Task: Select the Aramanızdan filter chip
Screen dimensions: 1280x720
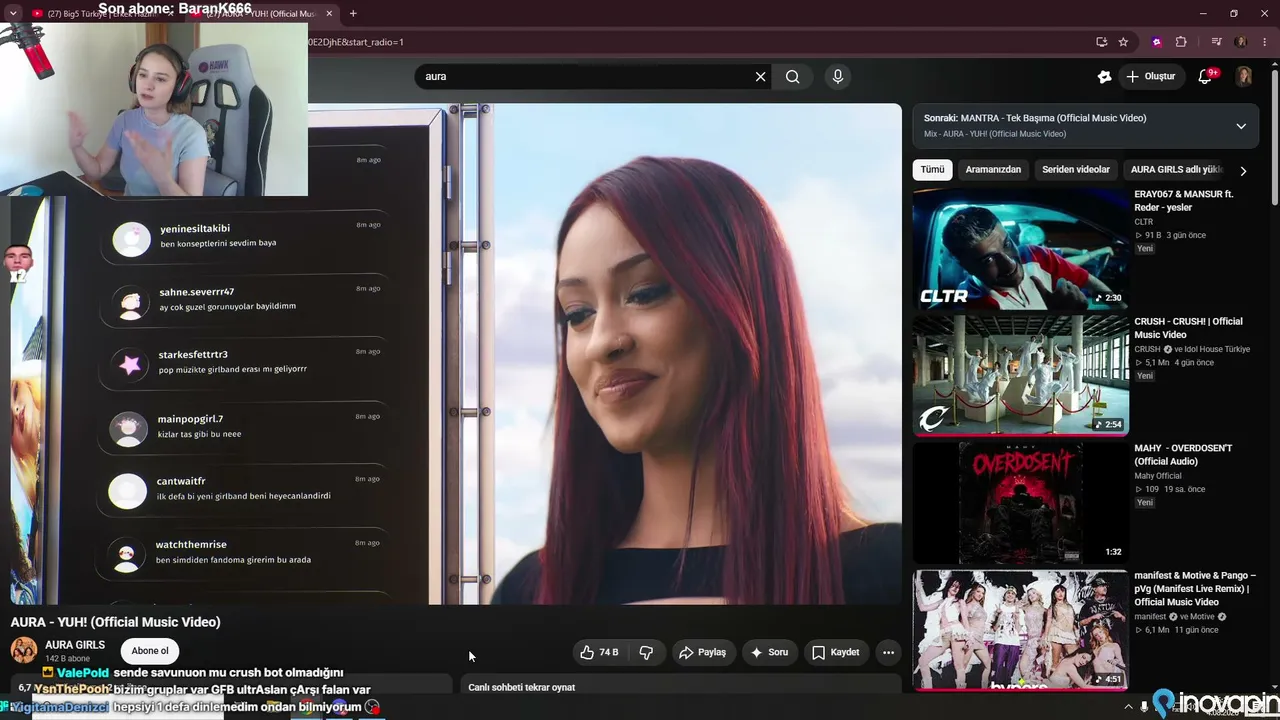Action: [x=993, y=170]
